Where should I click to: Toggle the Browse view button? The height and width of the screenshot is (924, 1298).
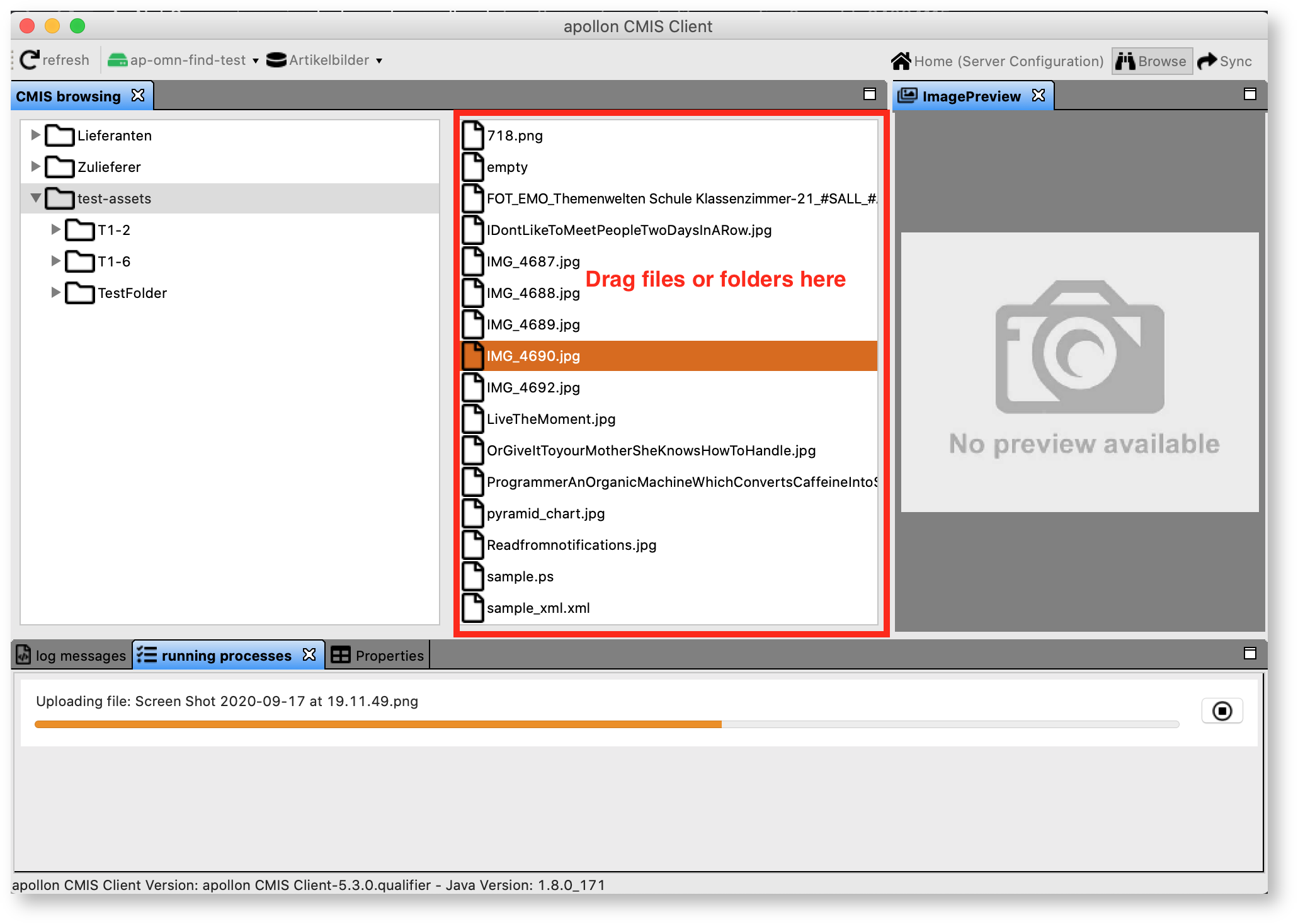click(x=1151, y=61)
